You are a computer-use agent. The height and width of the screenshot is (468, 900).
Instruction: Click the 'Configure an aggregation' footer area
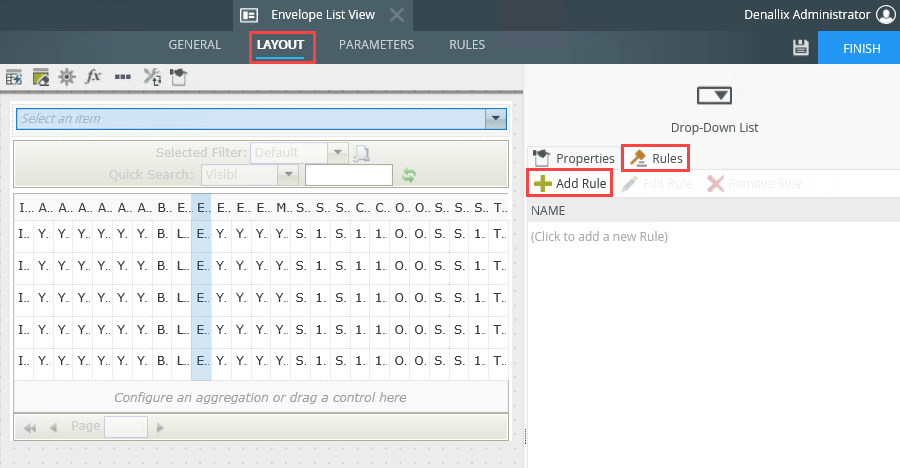click(x=261, y=397)
